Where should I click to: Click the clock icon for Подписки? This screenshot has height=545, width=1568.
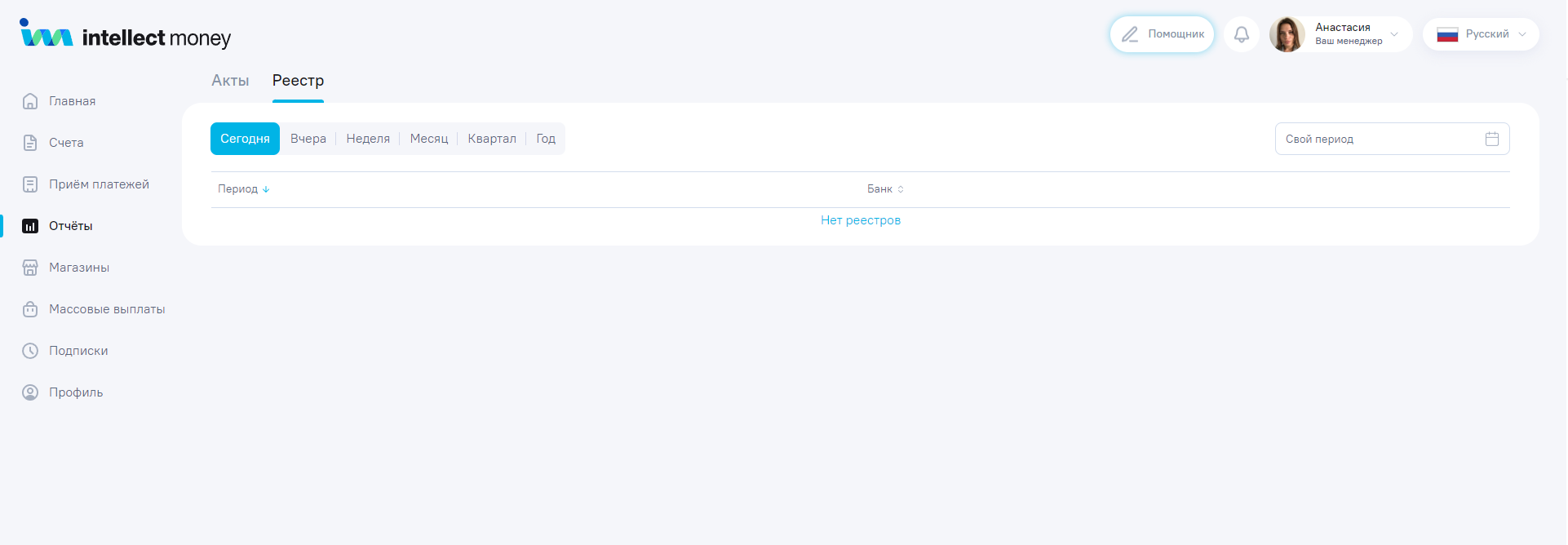pos(30,351)
